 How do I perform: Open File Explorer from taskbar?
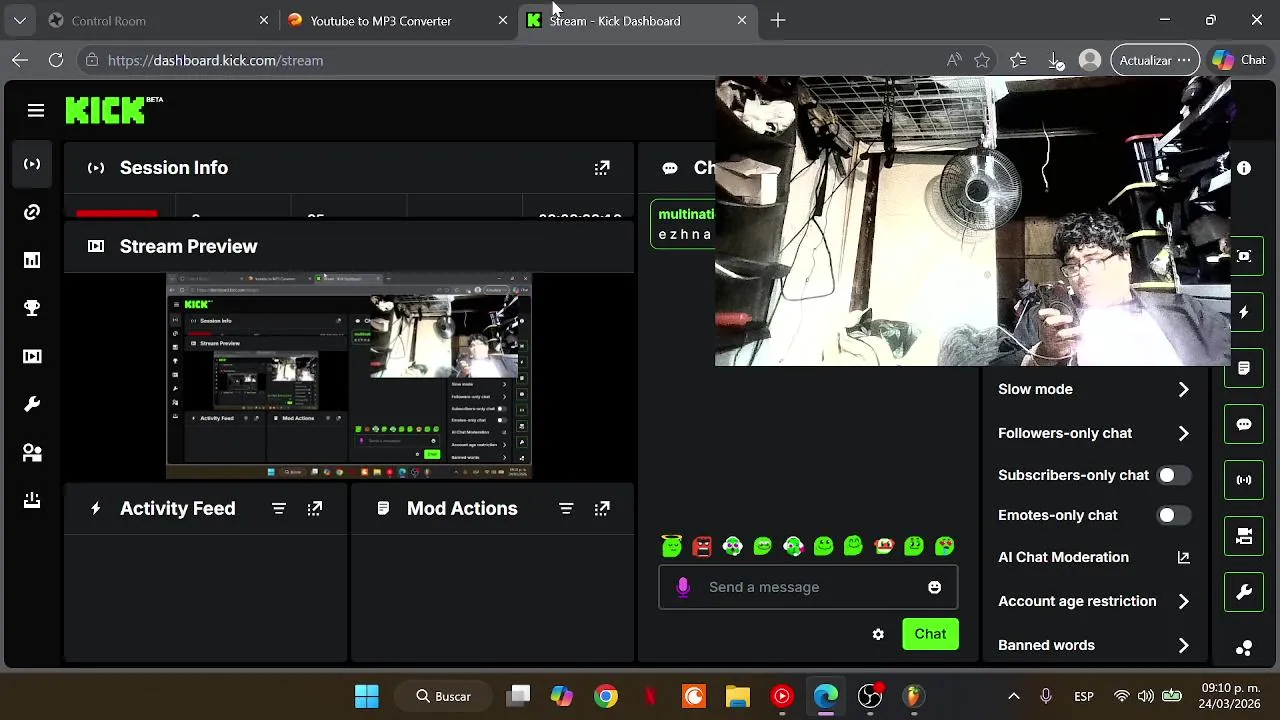tap(738, 696)
